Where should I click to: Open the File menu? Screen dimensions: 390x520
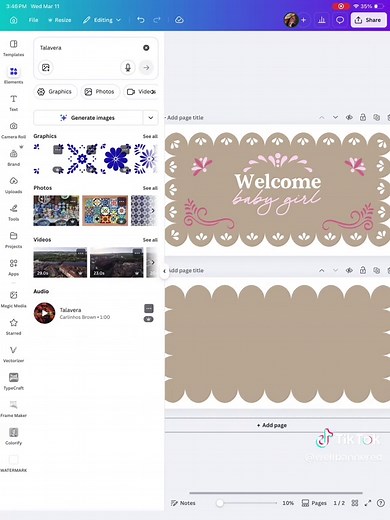33,20
